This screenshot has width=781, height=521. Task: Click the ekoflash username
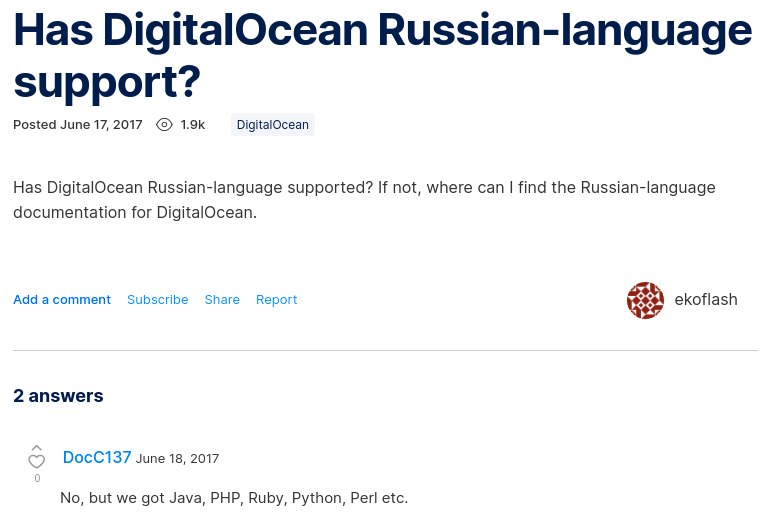pos(706,299)
